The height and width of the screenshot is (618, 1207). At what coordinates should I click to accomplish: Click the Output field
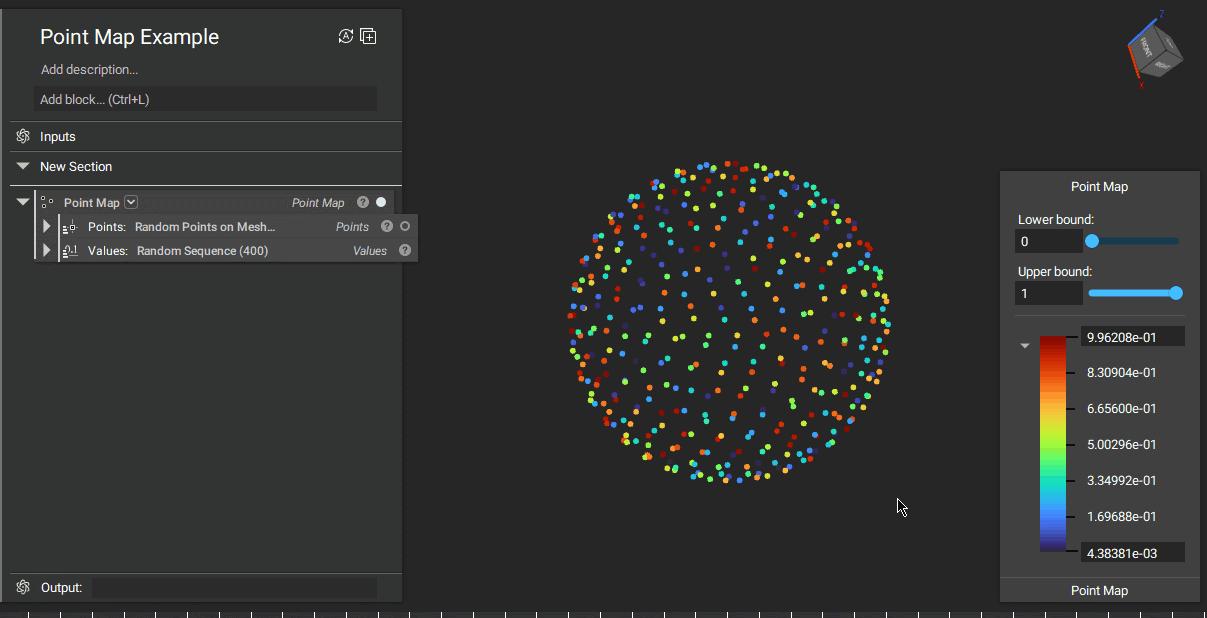click(234, 588)
